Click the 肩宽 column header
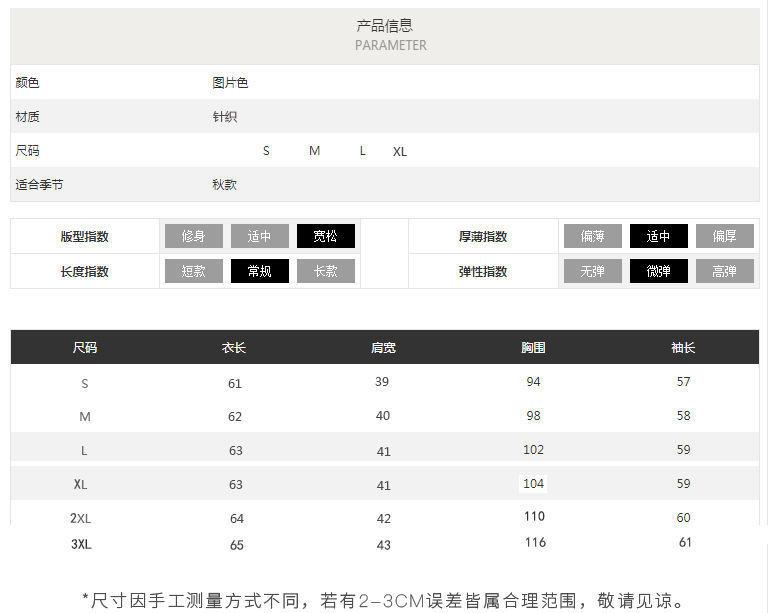The width and height of the screenshot is (768, 613). click(383, 348)
